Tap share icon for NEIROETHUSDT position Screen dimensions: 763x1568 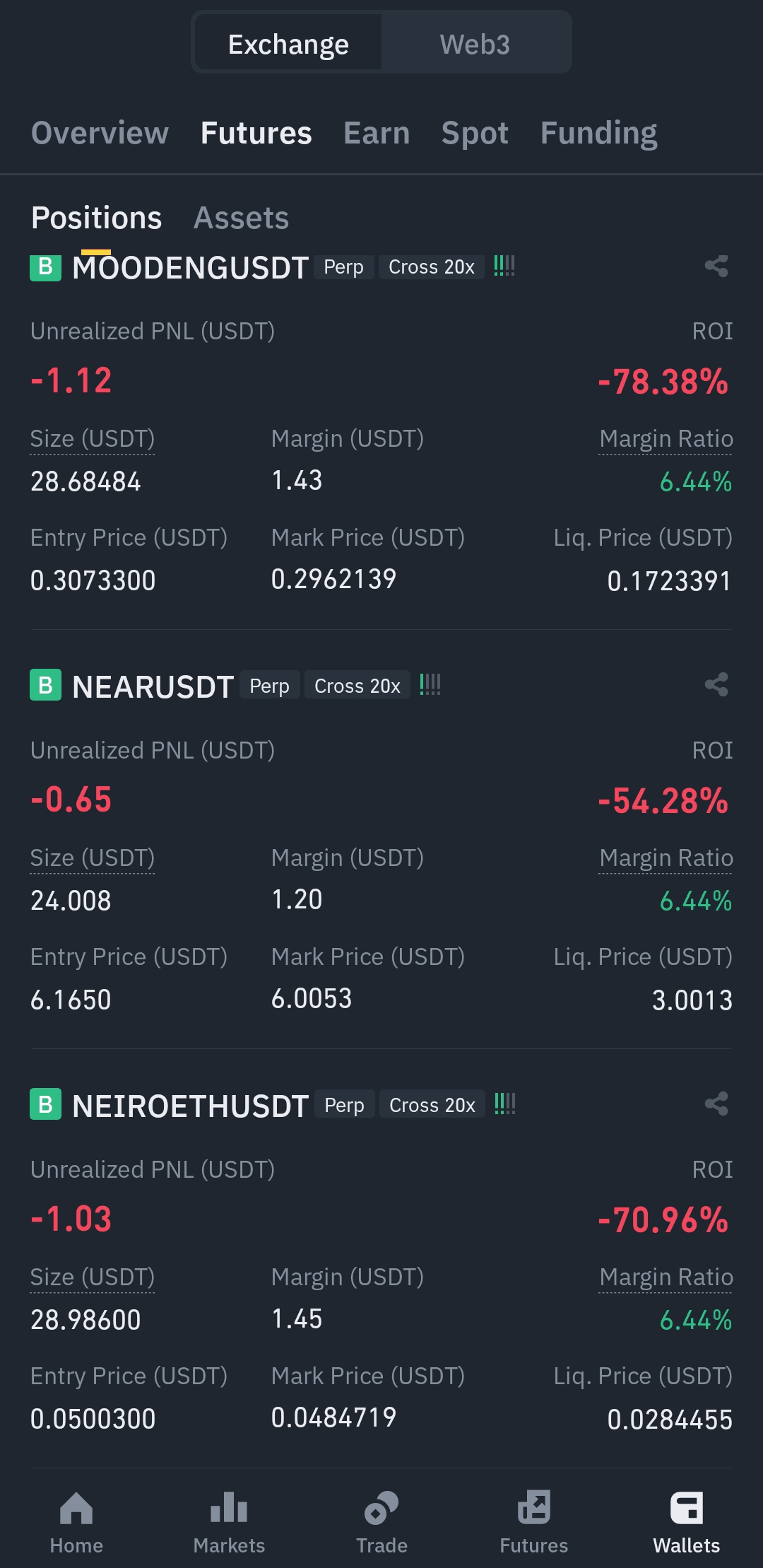click(x=716, y=1104)
